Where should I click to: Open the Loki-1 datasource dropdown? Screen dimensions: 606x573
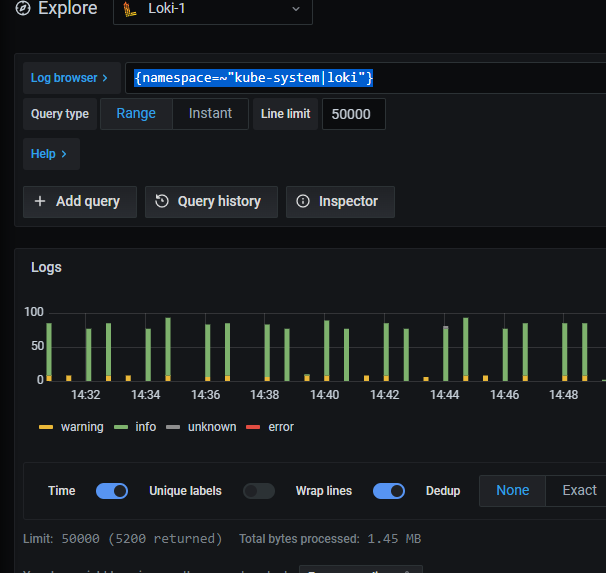[x=212, y=9]
